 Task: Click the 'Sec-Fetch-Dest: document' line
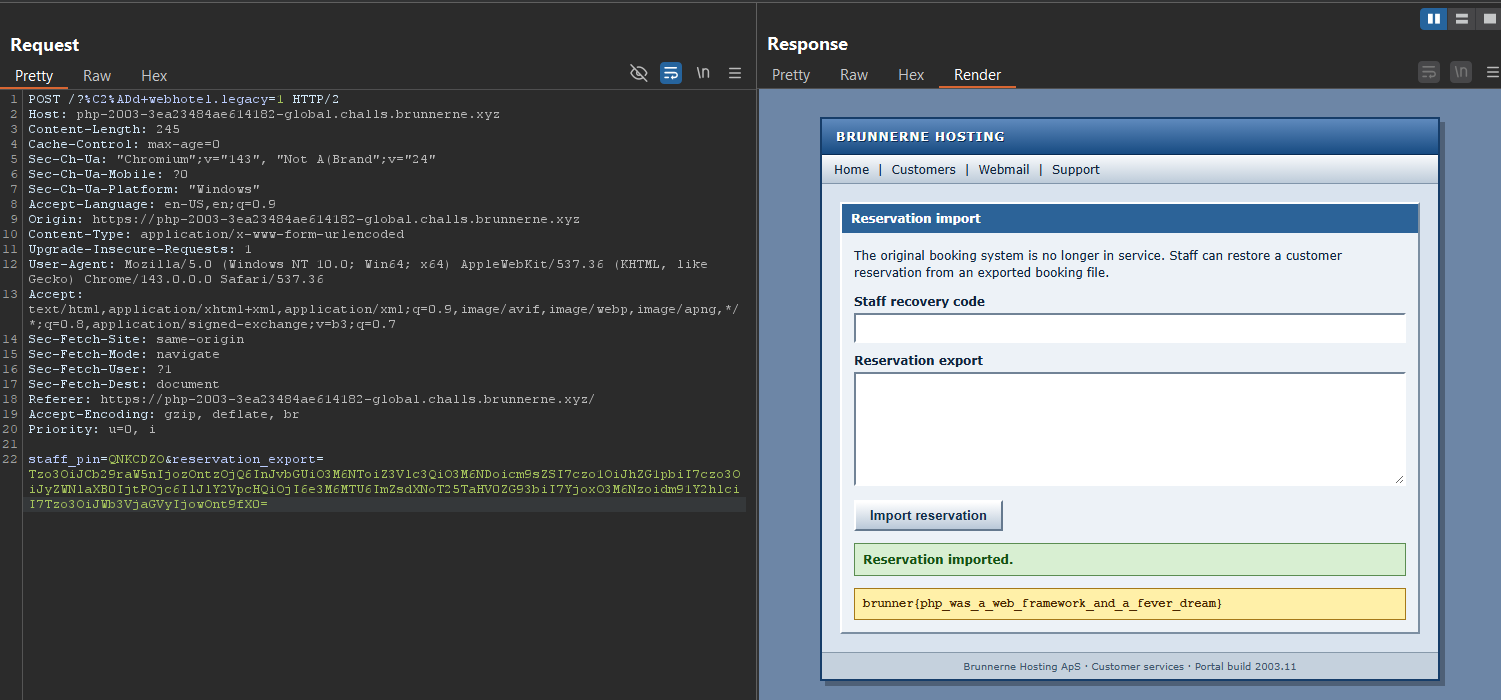click(124, 384)
